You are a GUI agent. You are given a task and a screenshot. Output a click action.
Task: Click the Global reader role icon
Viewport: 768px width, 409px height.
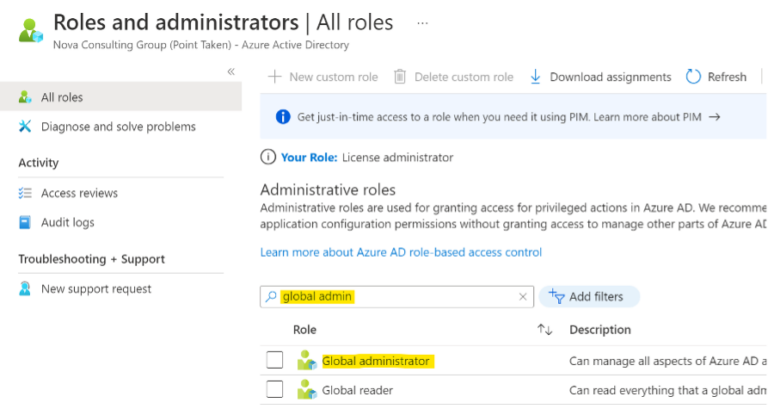[307, 389]
